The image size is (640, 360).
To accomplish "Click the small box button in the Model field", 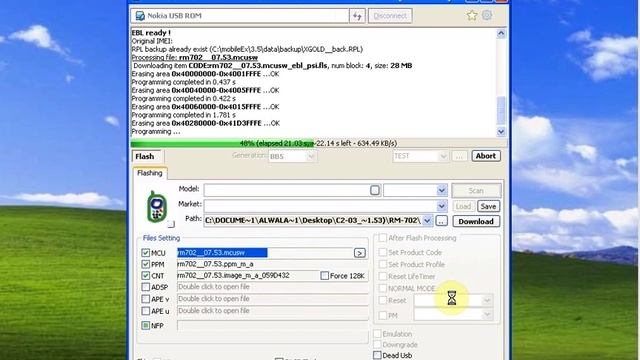I will [375, 190].
